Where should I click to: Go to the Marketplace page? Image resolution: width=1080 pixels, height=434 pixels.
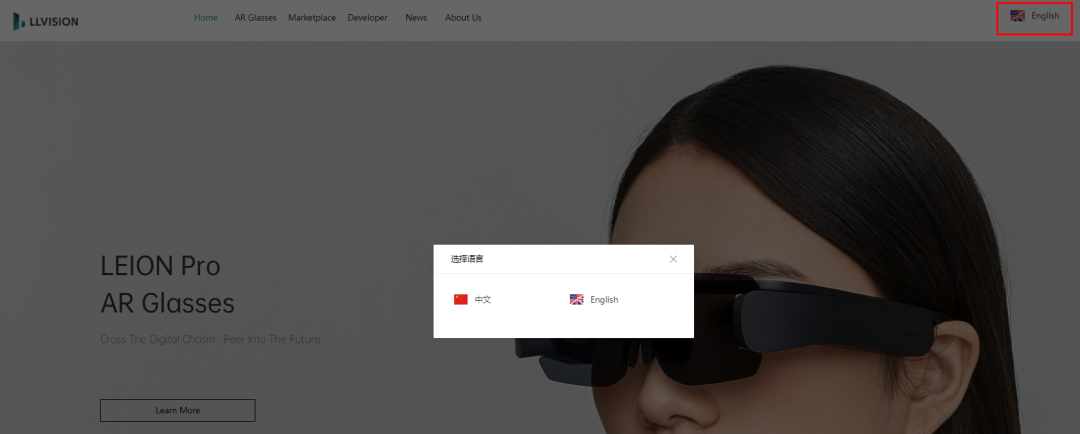click(x=312, y=18)
